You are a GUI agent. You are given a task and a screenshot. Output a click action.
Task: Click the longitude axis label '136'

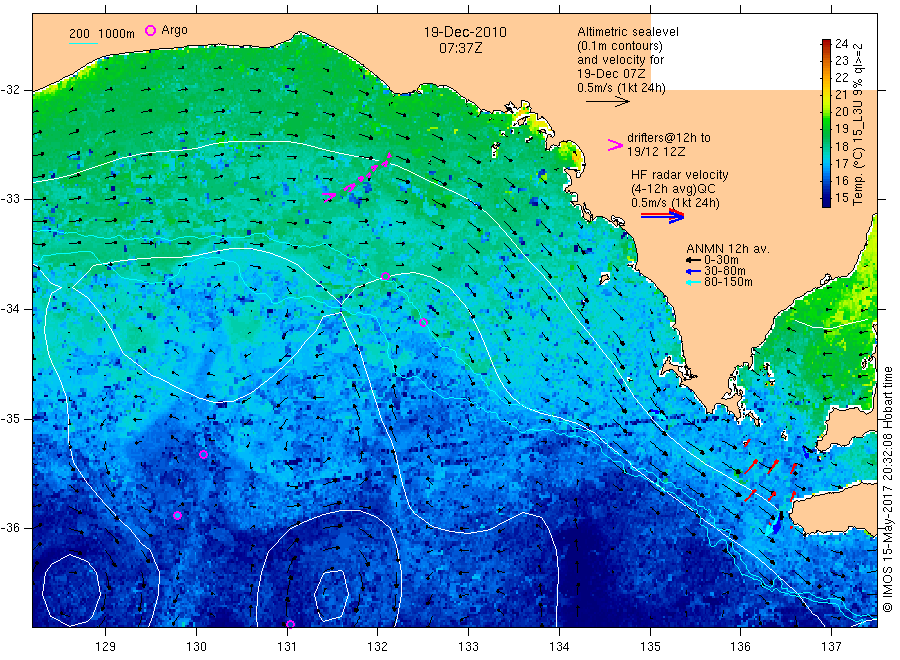pos(740,647)
